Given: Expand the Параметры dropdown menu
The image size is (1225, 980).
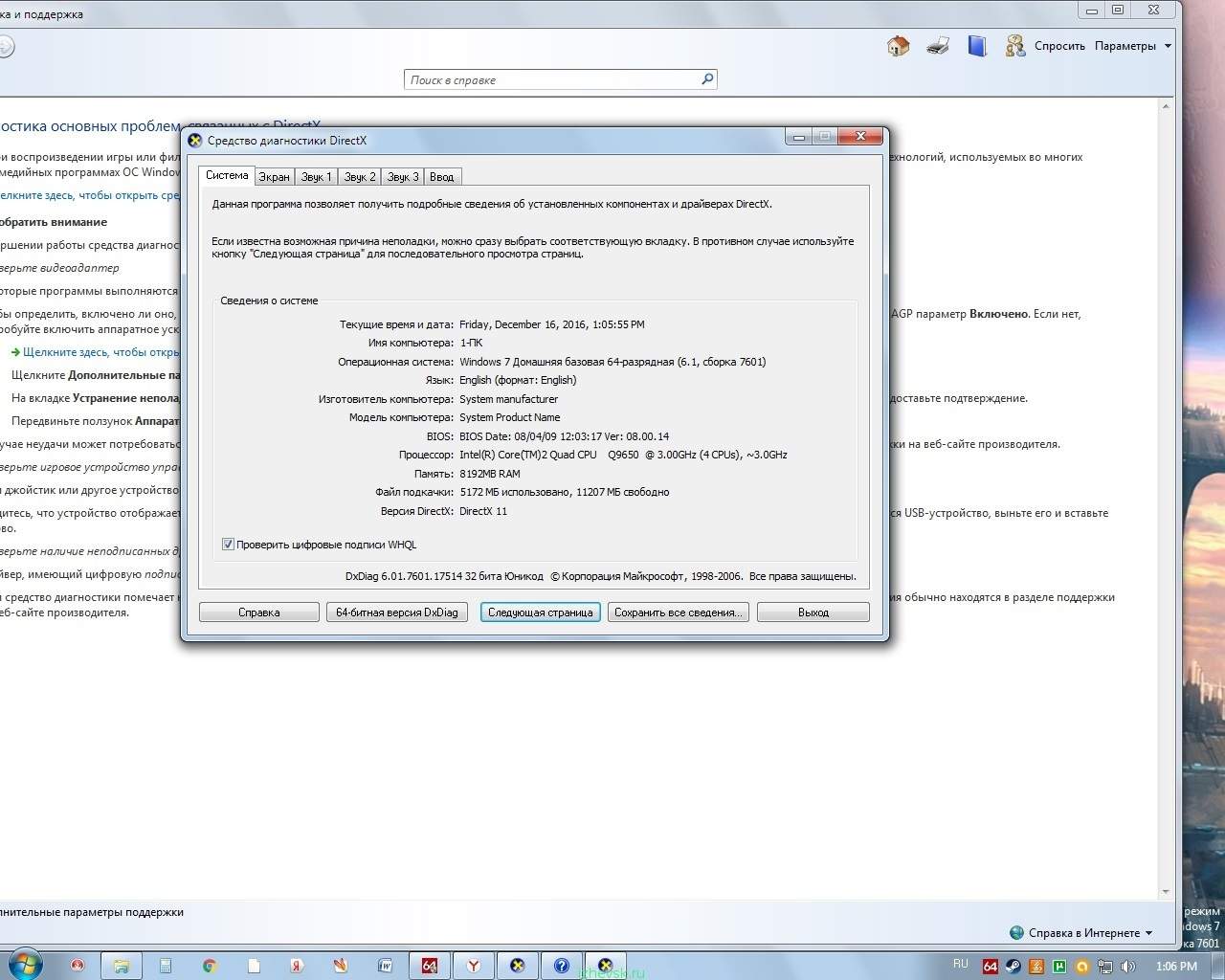Looking at the screenshot, I should pos(1133,46).
